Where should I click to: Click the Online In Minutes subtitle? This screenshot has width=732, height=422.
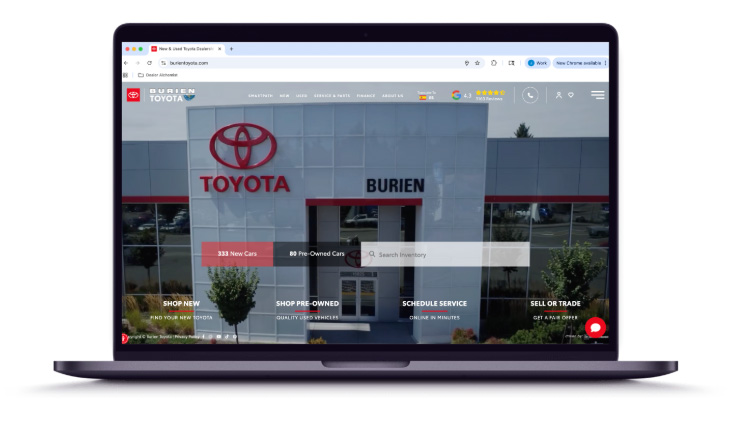[435, 317]
